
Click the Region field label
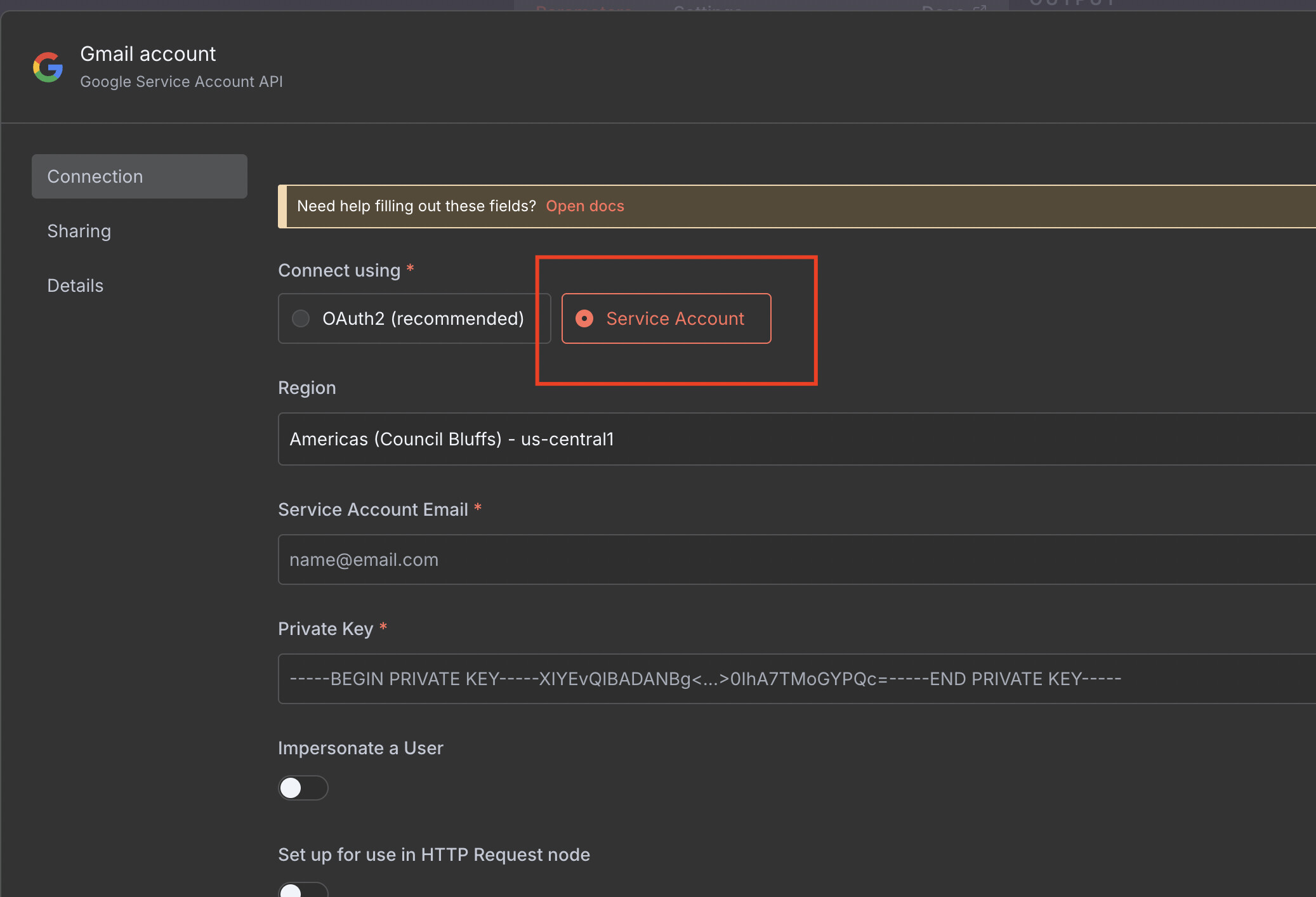[x=307, y=388]
